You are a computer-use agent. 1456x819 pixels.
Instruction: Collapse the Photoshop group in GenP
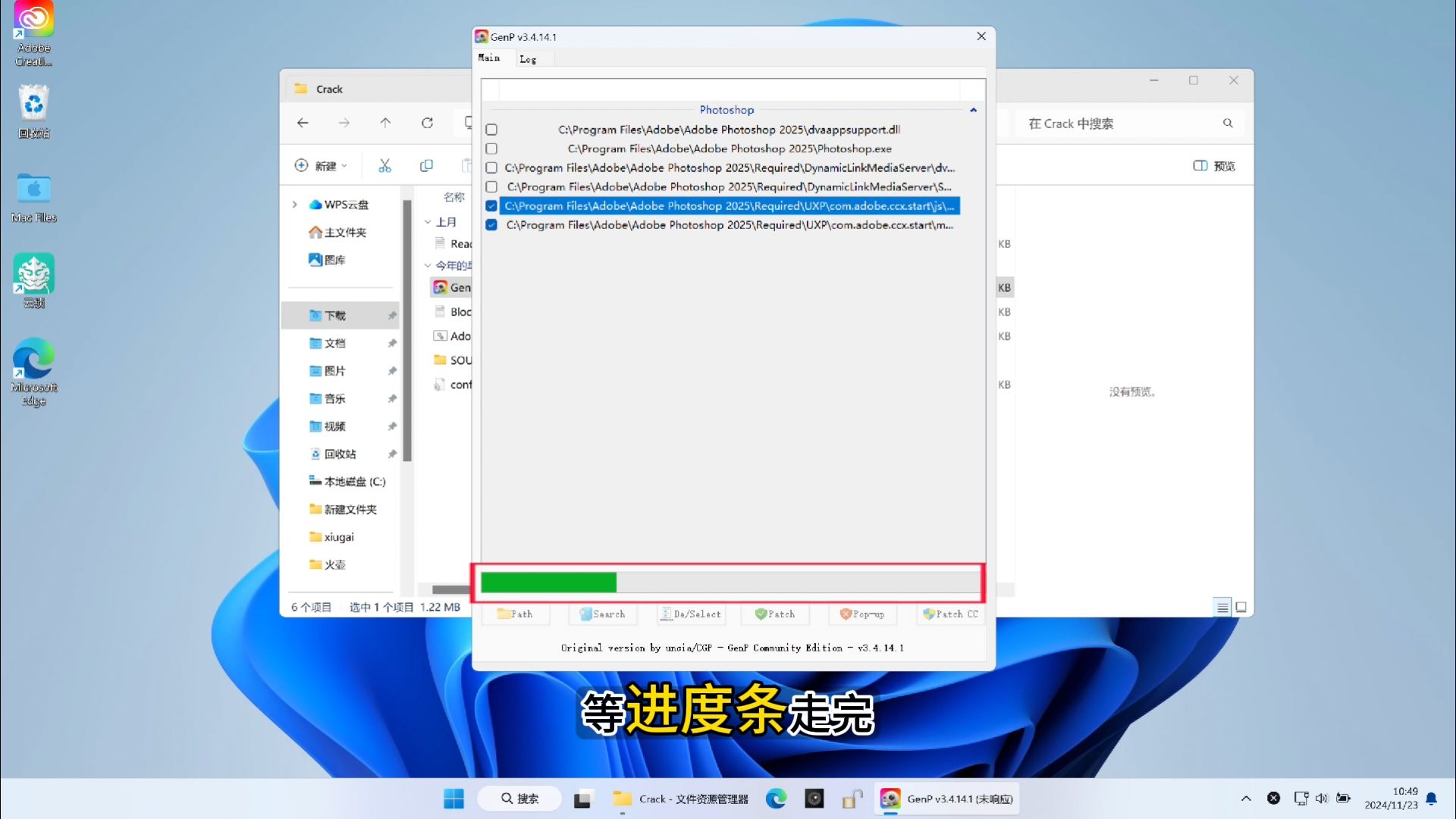973,110
